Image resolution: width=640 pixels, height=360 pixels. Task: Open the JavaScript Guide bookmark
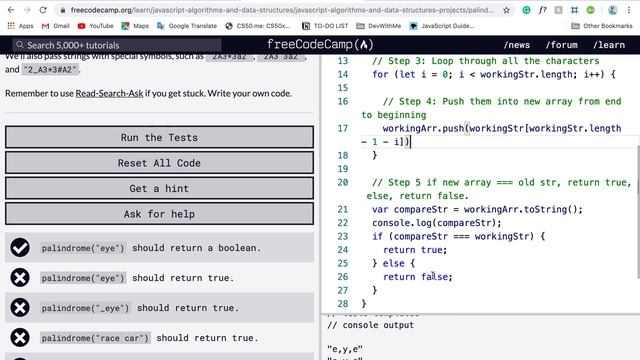442,26
